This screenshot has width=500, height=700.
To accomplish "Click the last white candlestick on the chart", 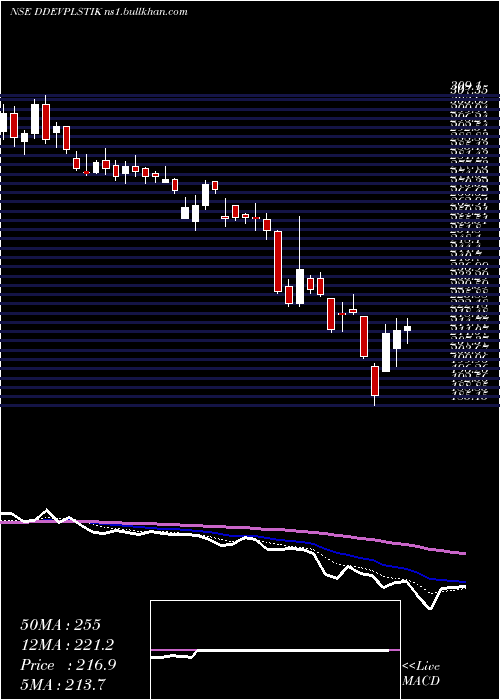I will point(407,329).
